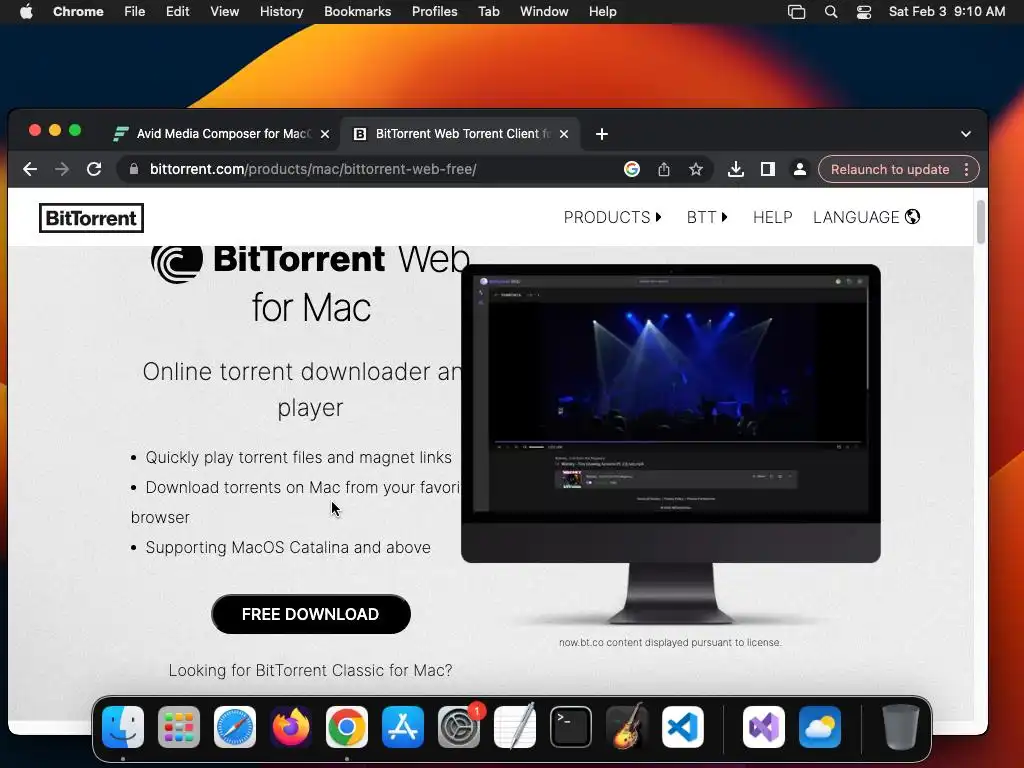The height and width of the screenshot is (768, 1024).
Task: Open the Chrome app menu
Action: pos(78,12)
